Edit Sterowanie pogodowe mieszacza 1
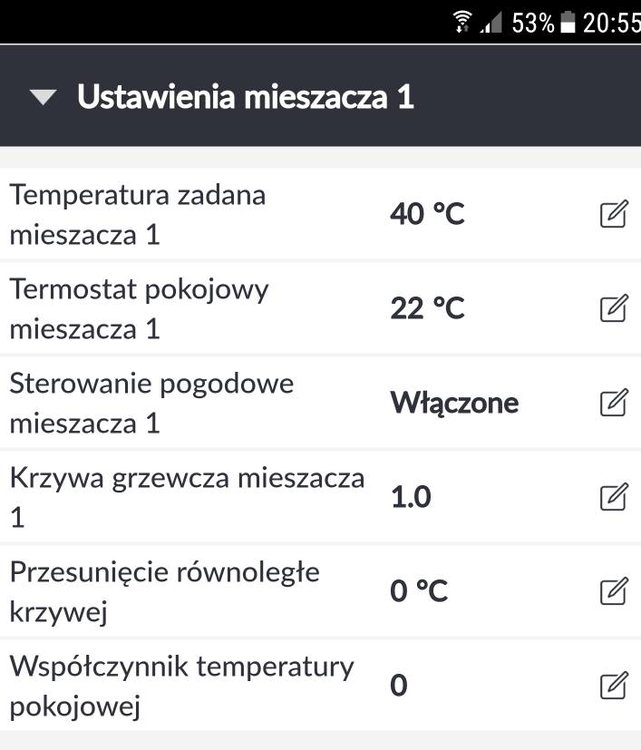Image resolution: width=641 pixels, height=750 pixels. coord(613,403)
